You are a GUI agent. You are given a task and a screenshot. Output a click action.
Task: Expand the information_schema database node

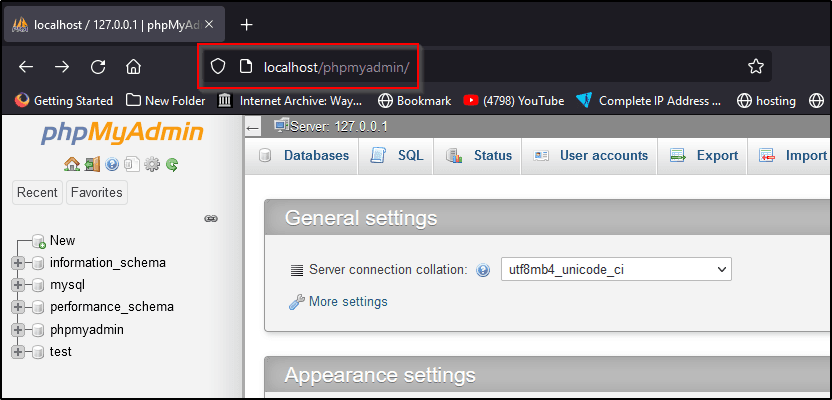click(18, 263)
